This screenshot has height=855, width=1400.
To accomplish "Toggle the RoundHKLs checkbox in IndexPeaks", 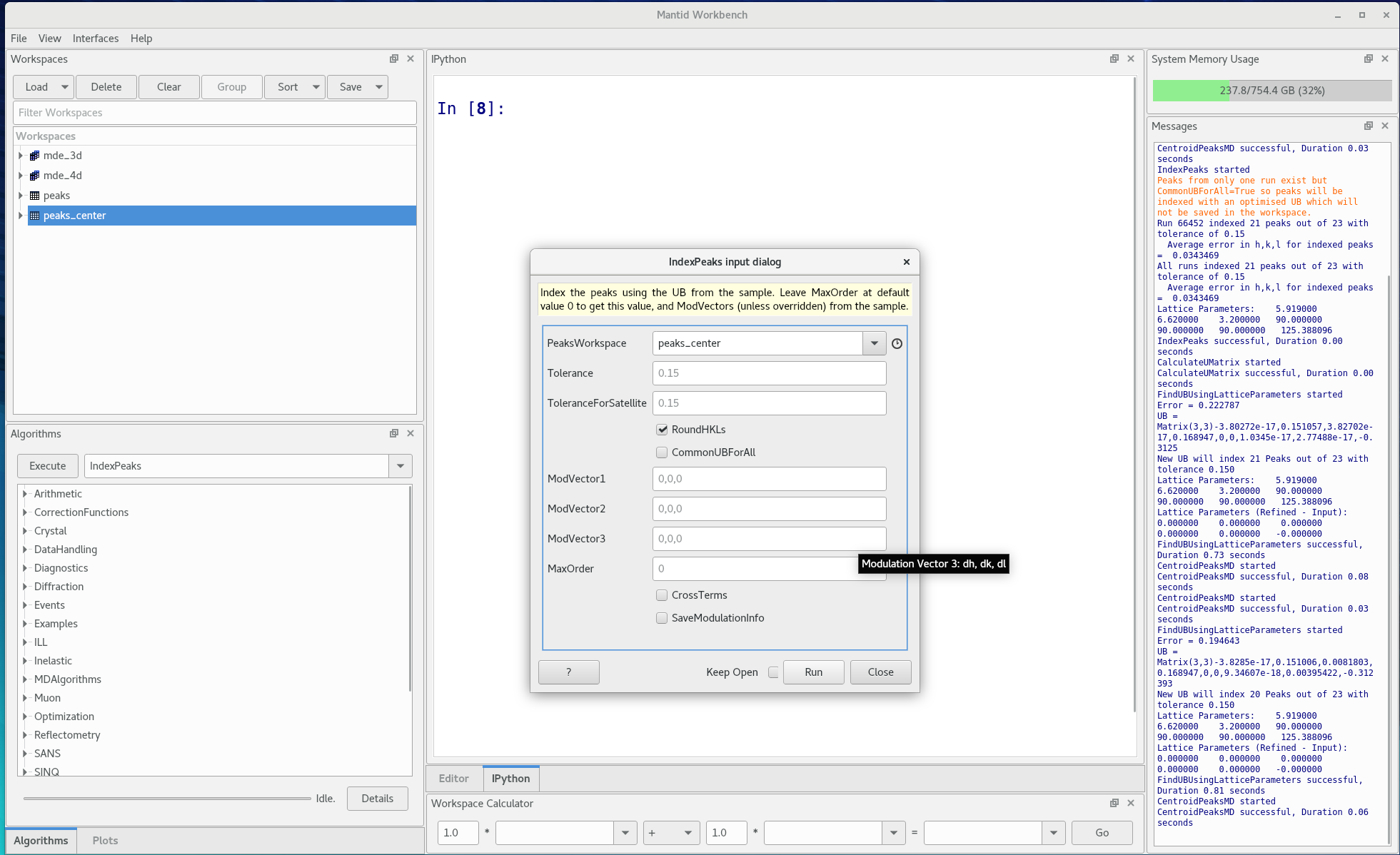I will [x=661, y=429].
